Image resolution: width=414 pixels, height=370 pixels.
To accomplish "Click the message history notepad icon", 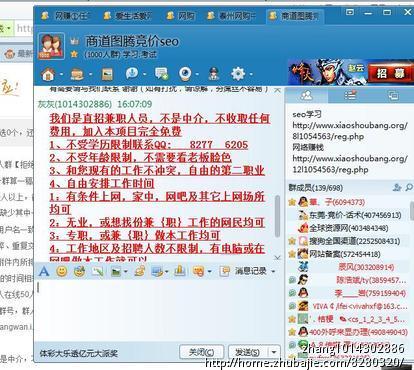I will pyautogui.click(x=225, y=271).
